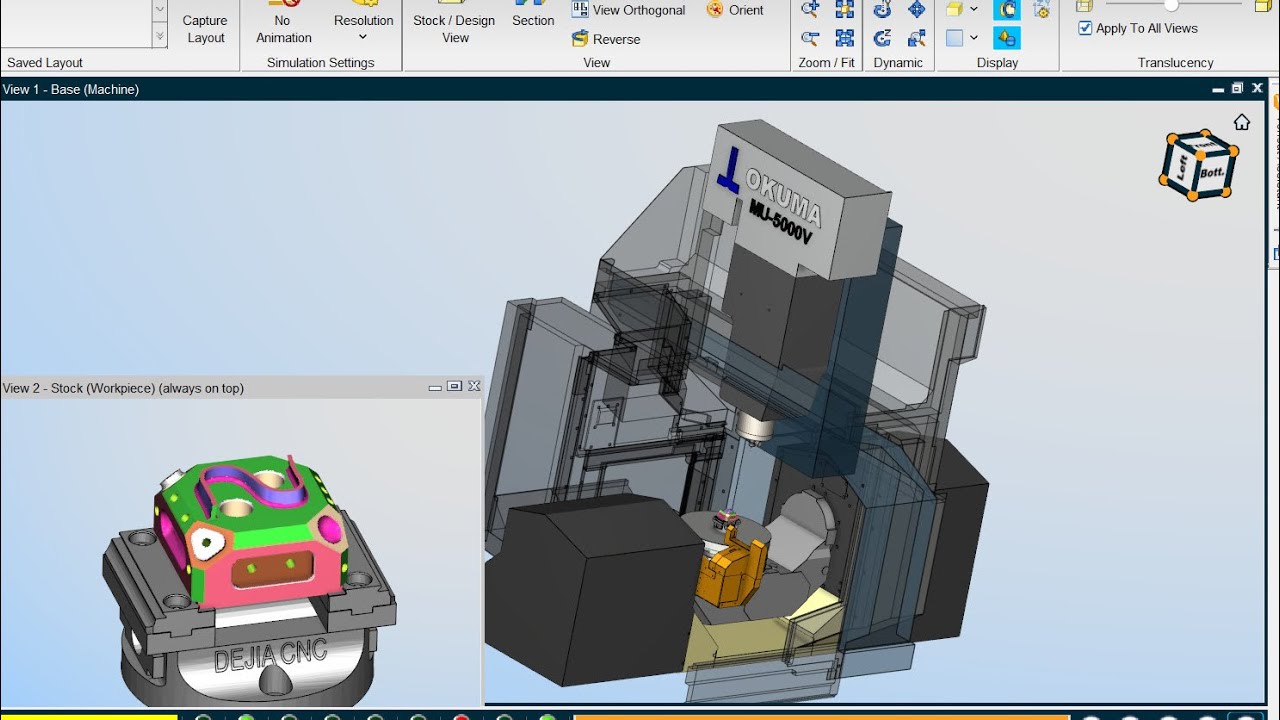Click the Reverse view icon
This screenshot has height=720, width=1280.
click(x=580, y=39)
